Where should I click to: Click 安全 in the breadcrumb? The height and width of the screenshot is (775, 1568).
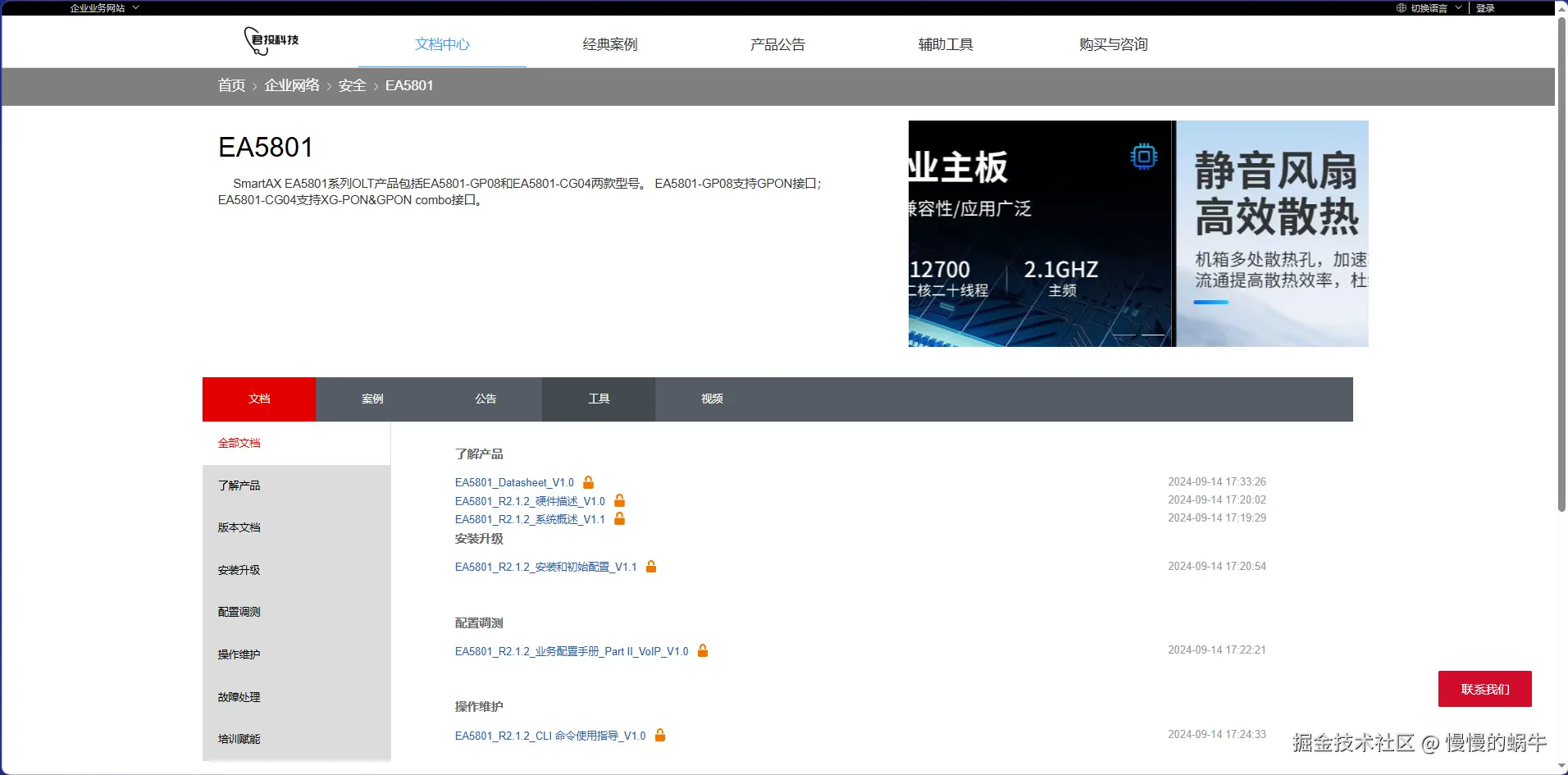(352, 85)
